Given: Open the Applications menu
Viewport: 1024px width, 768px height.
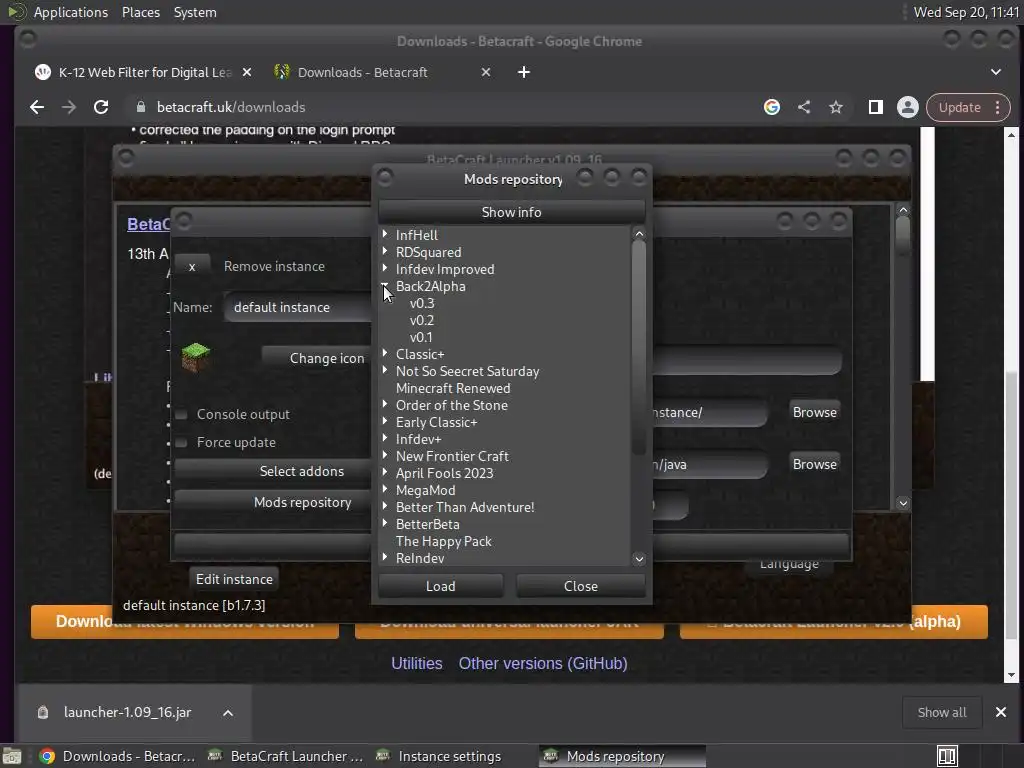Looking at the screenshot, I should click(71, 12).
